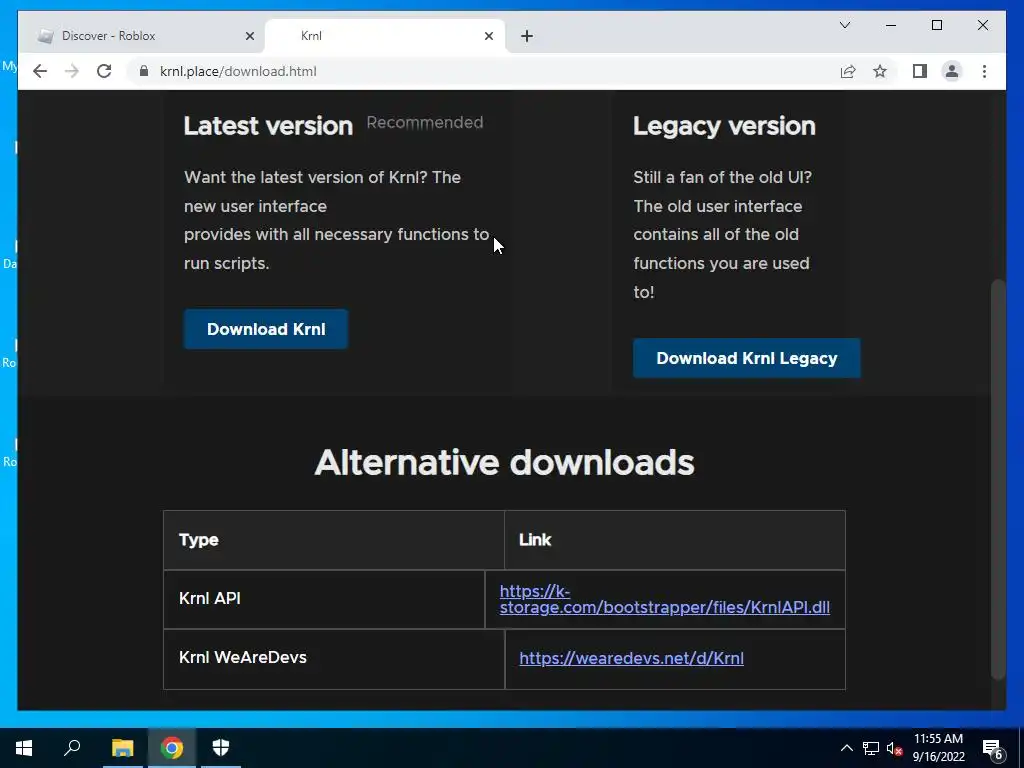This screenshot has height=768, width=1024.
Task: Open the notification center icon
Action: click(993, 749)
